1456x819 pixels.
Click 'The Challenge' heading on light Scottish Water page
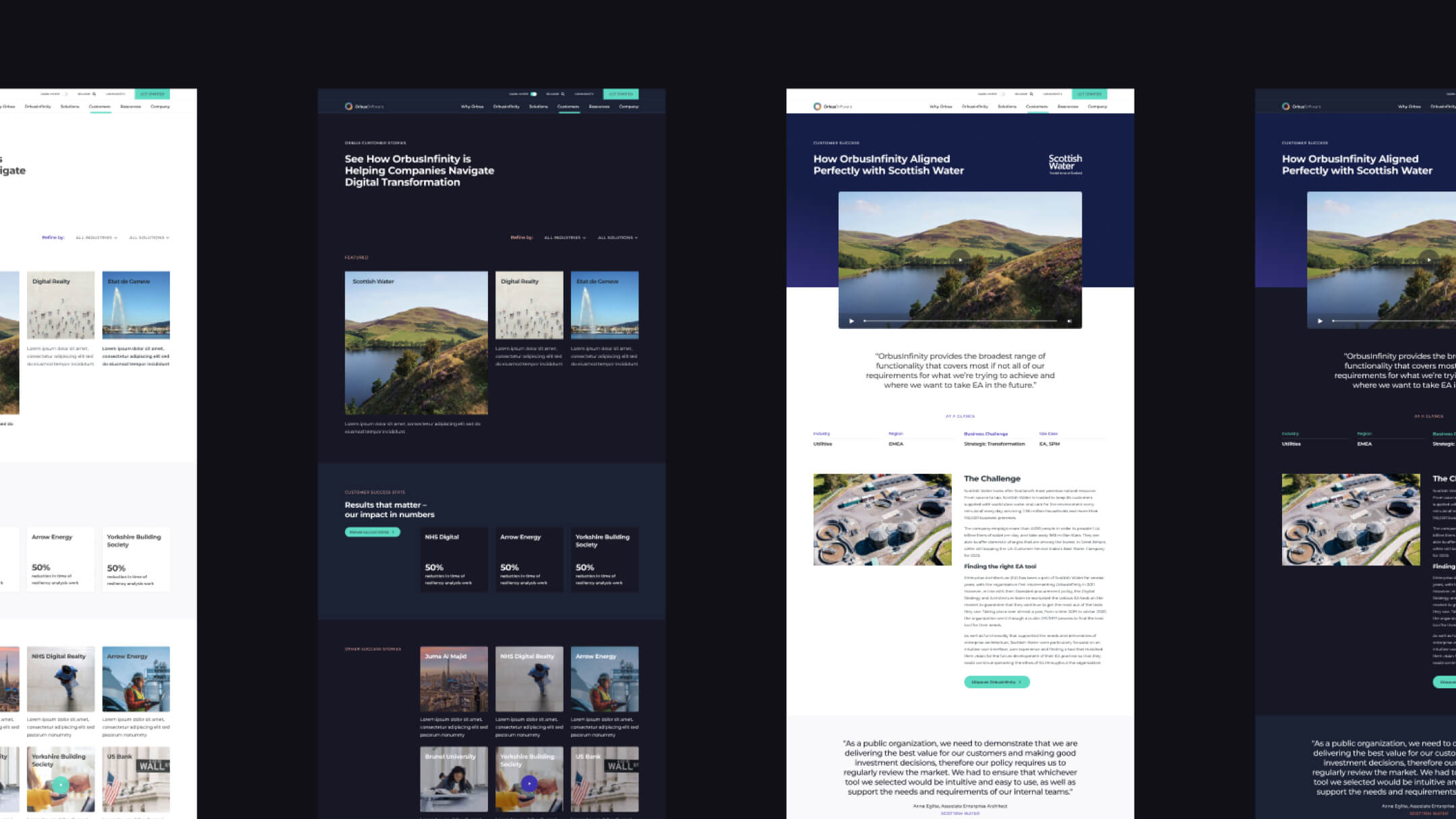point(992,479)
